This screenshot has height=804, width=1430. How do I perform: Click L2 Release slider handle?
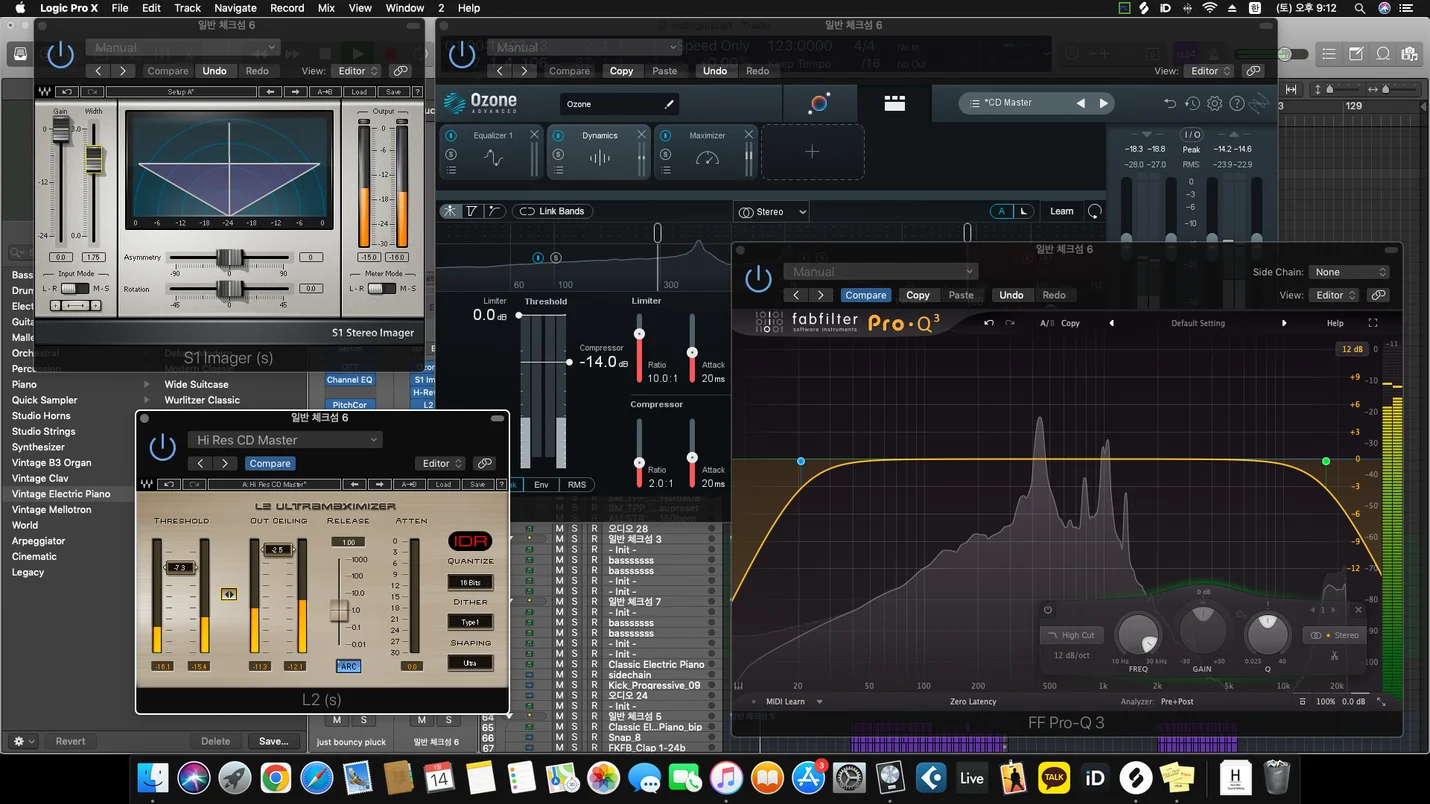pos(339,610)
